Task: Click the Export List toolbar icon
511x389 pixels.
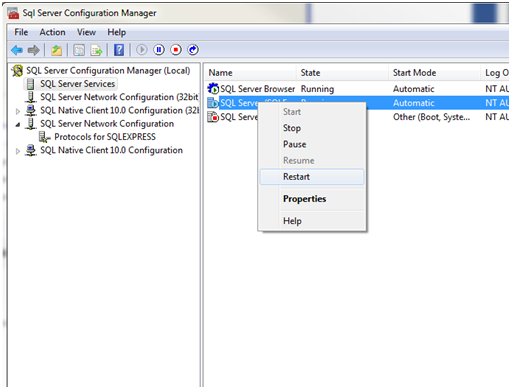Action: pos(96,50)
